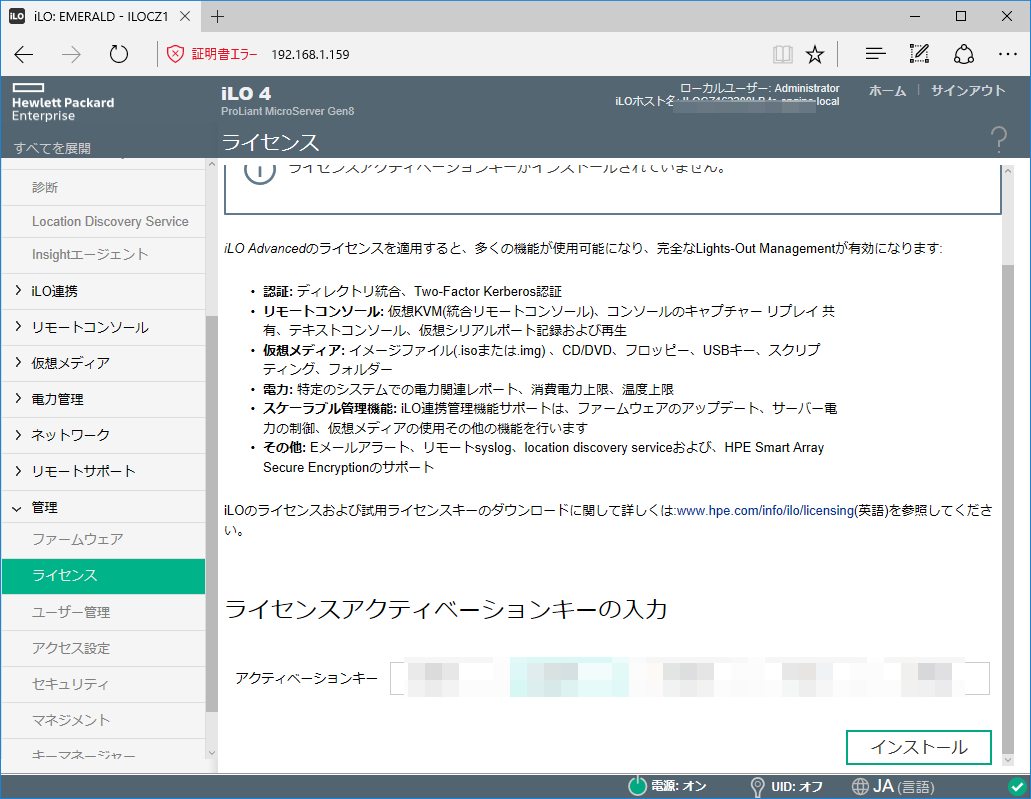The image size is (1031, 799).
Task: Click the UID indicator icon
Action: [x=757, y=787]
